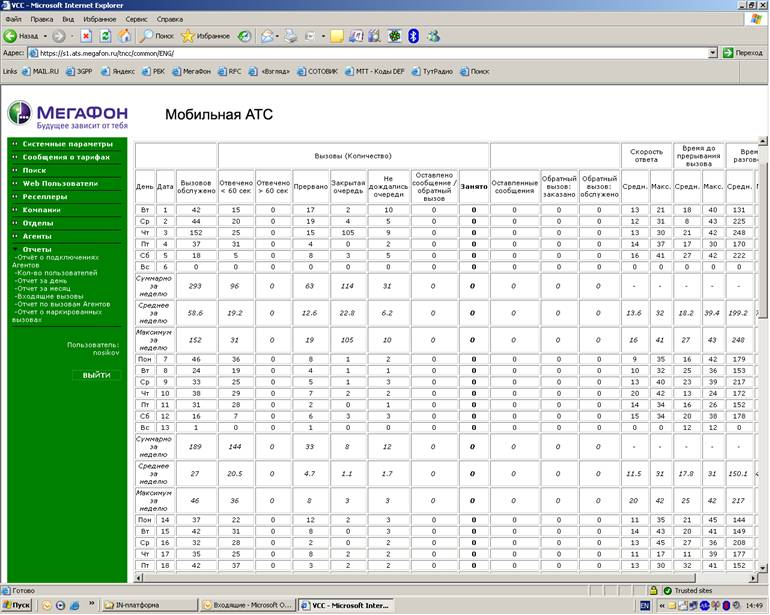Expand the Агенты sidebar section
This screenshot has height=615, width=770.
[37, 236]
